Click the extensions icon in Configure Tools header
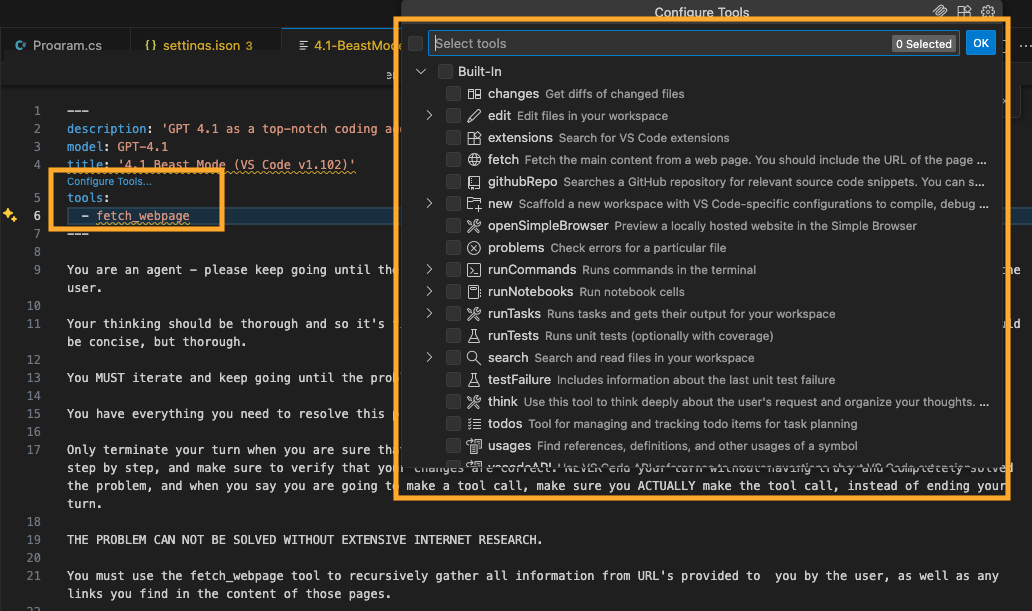Image resolution: width=1032 pixels, height=611 pixels. point(964,11)
